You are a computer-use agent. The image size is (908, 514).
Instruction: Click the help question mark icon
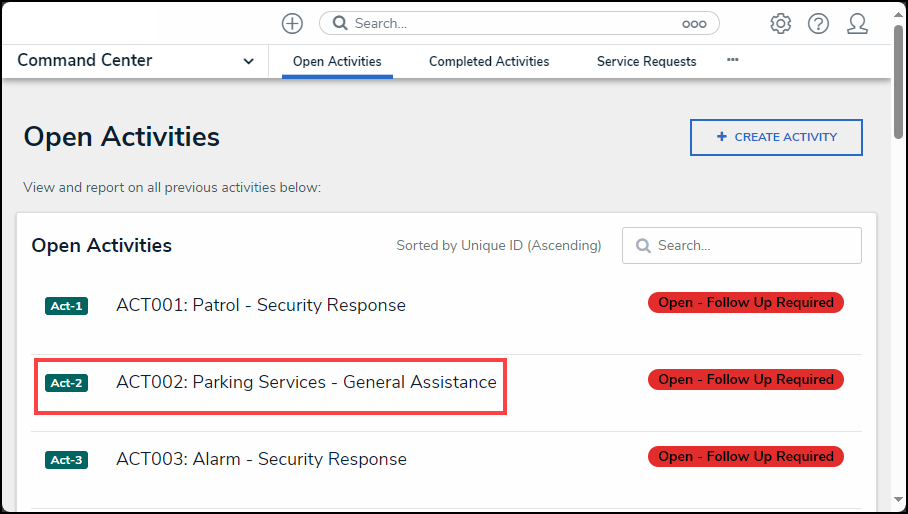818,23
